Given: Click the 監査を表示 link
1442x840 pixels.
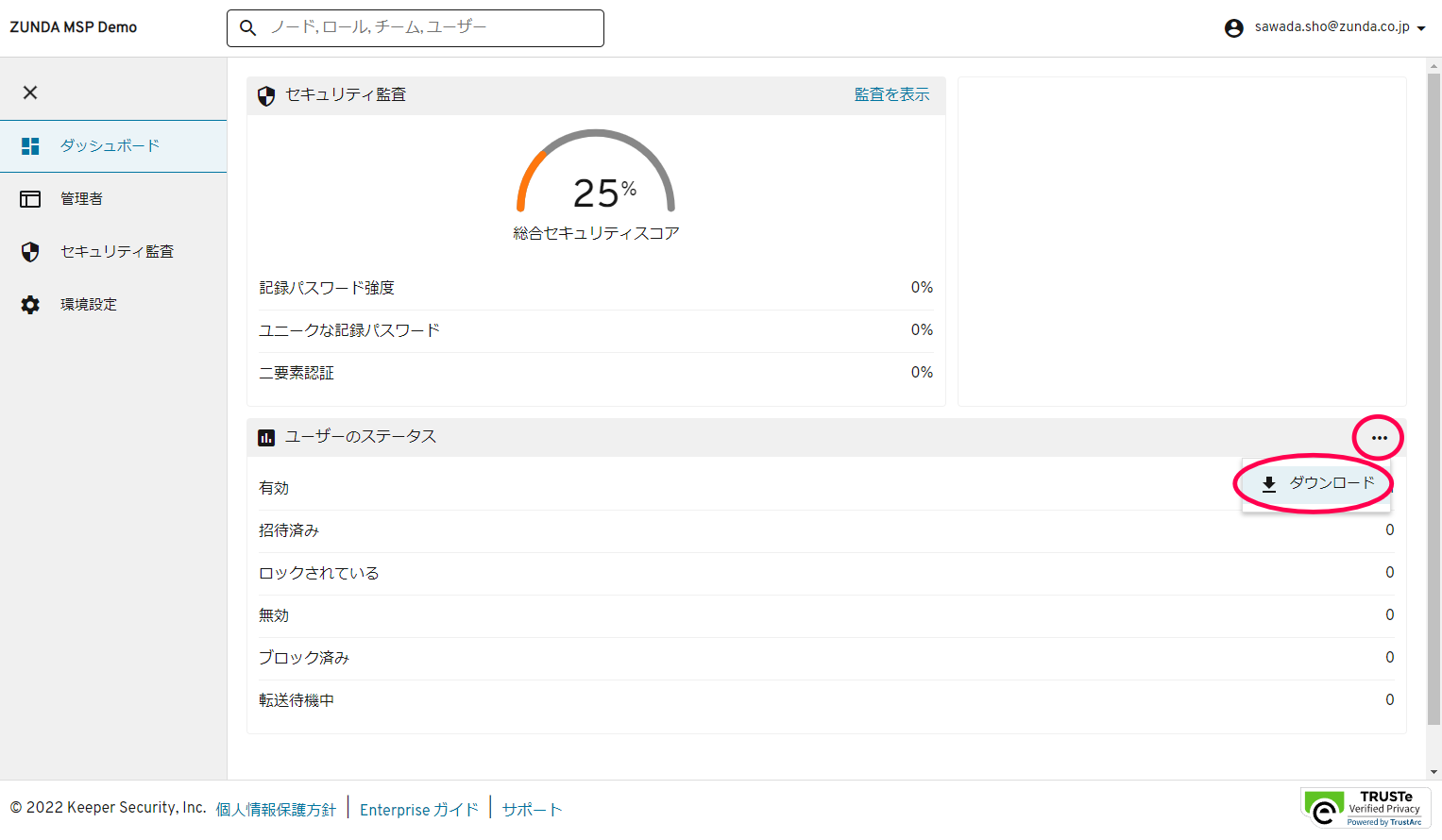Looking at the screenshot, I should pyautogui.click(x=891, y=94).
